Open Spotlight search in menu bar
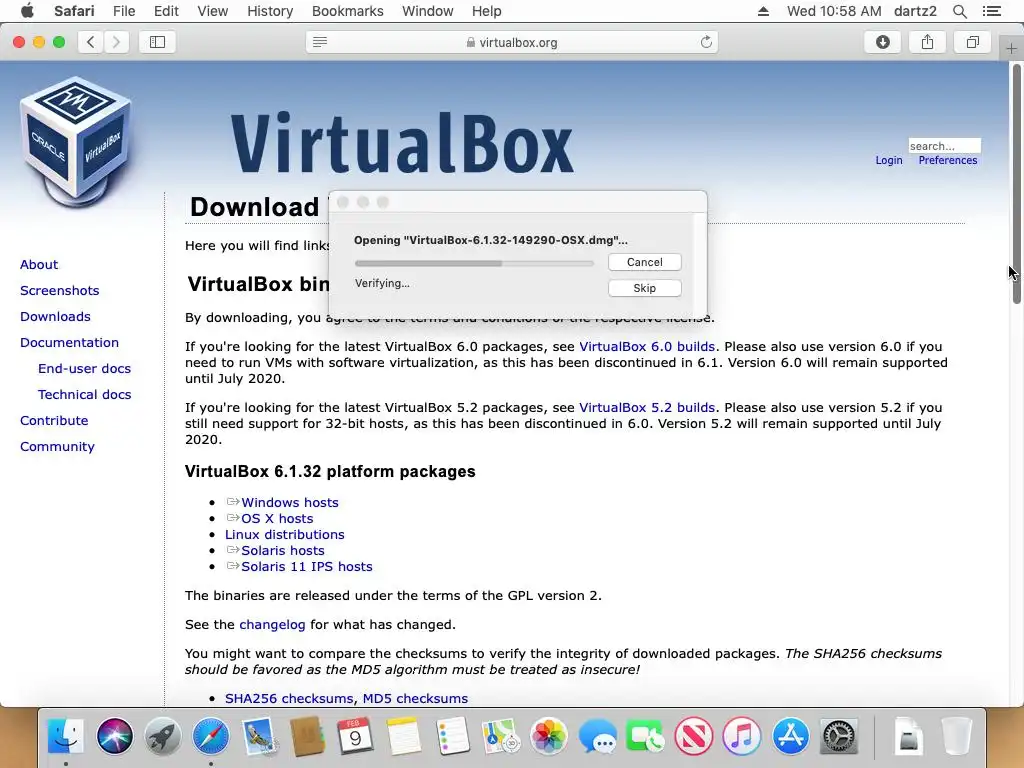This screenshot has height=768, width=1024. click(x=959, y=11)
